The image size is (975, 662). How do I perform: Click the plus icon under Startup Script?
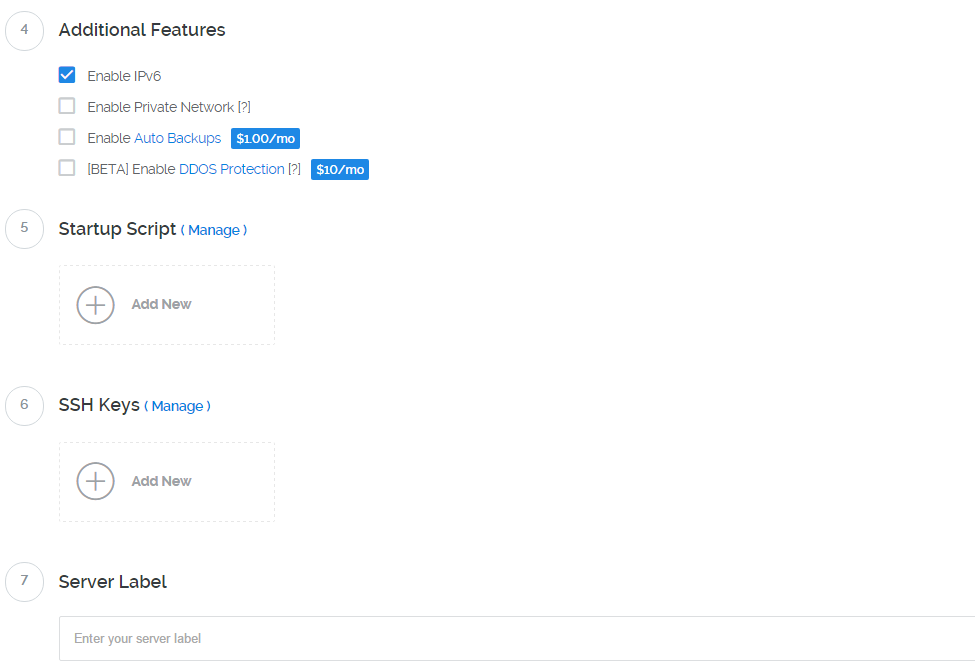(96, 305)
